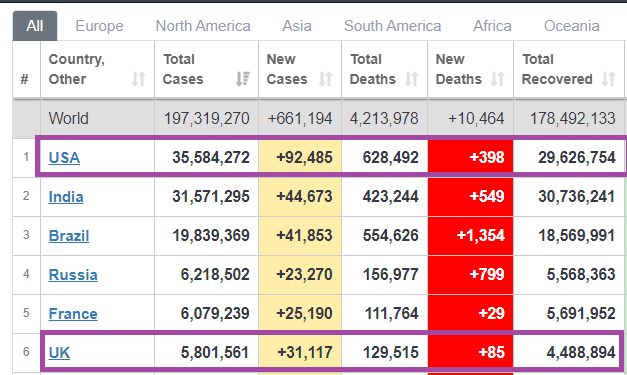Sort by Country, Other column arrows
The image size is (627, 375).
click(x=138, y=79)
